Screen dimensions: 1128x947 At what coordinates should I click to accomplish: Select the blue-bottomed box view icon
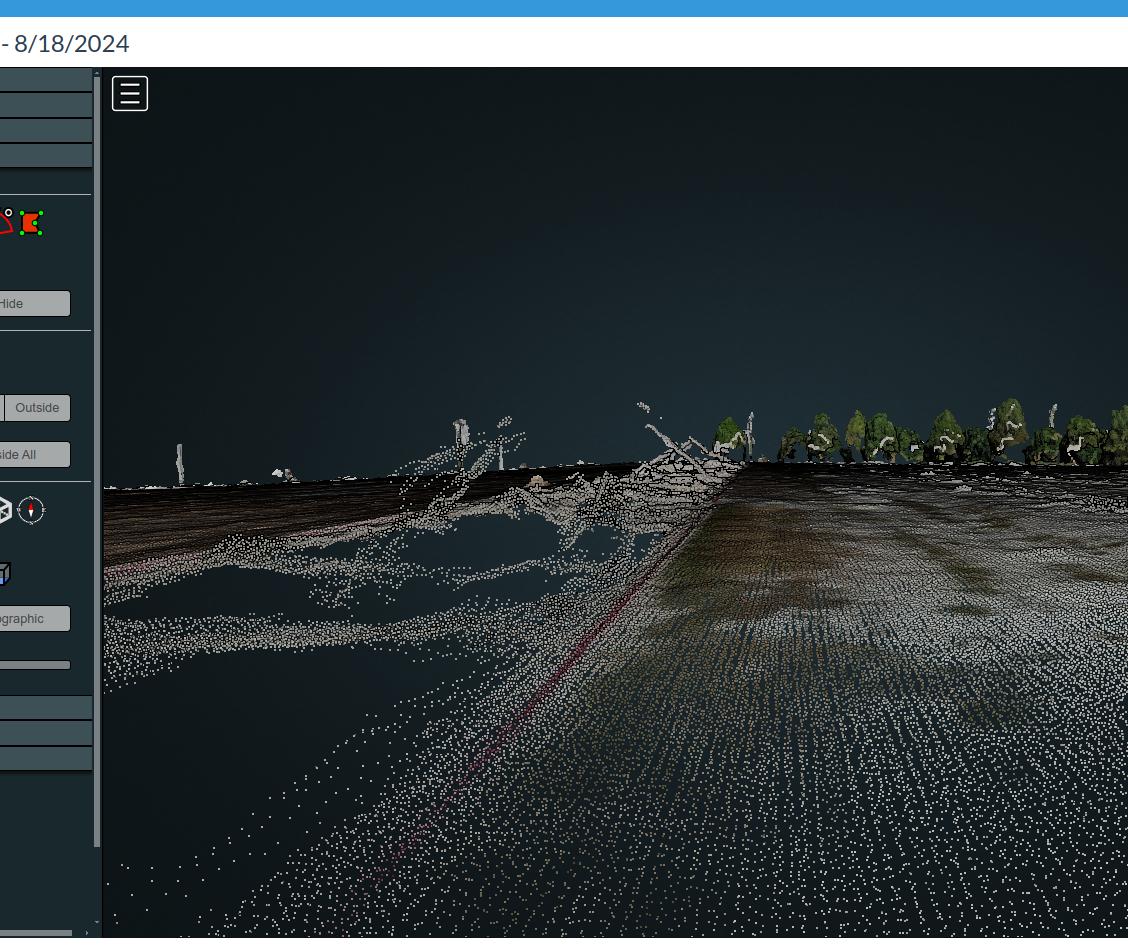coord(4,574)
